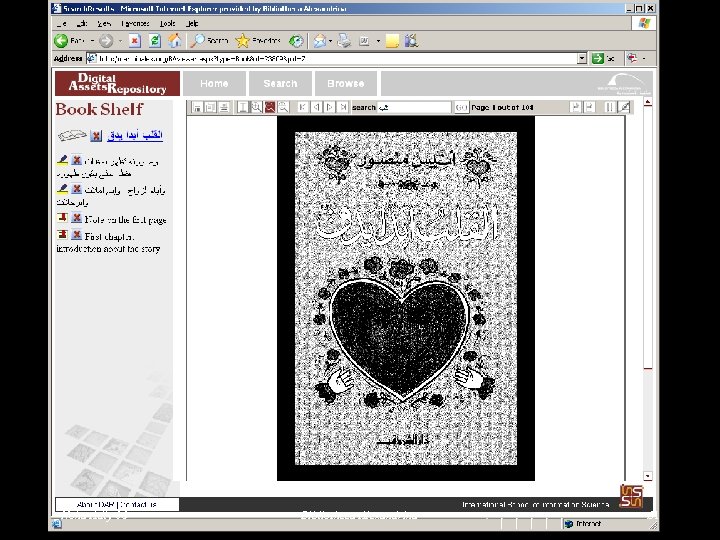Open the Help menu
The image size is (720, 540).
192,23
